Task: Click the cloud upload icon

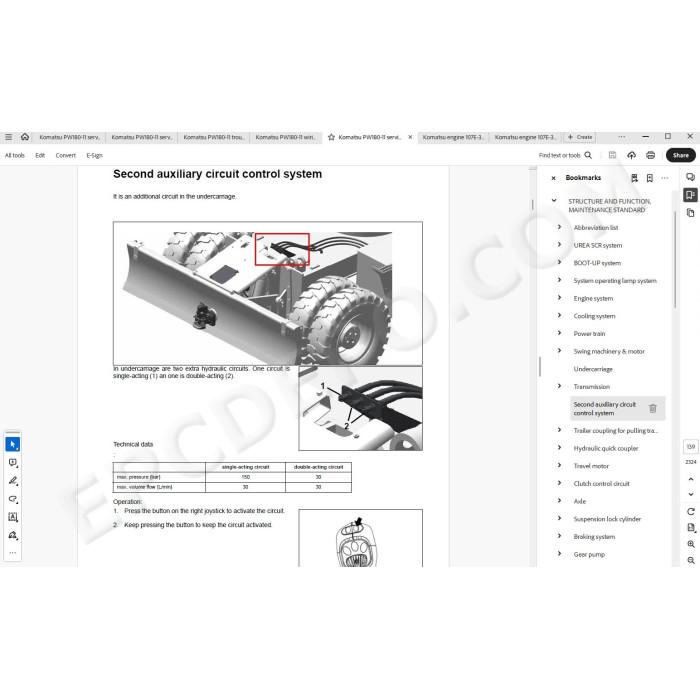Action: [x=631, y=155]
